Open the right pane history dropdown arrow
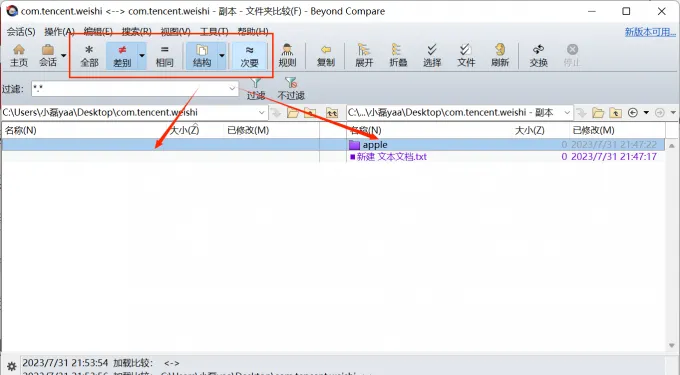The height and width of the screenshot is (375, 680). pos(646,113)
